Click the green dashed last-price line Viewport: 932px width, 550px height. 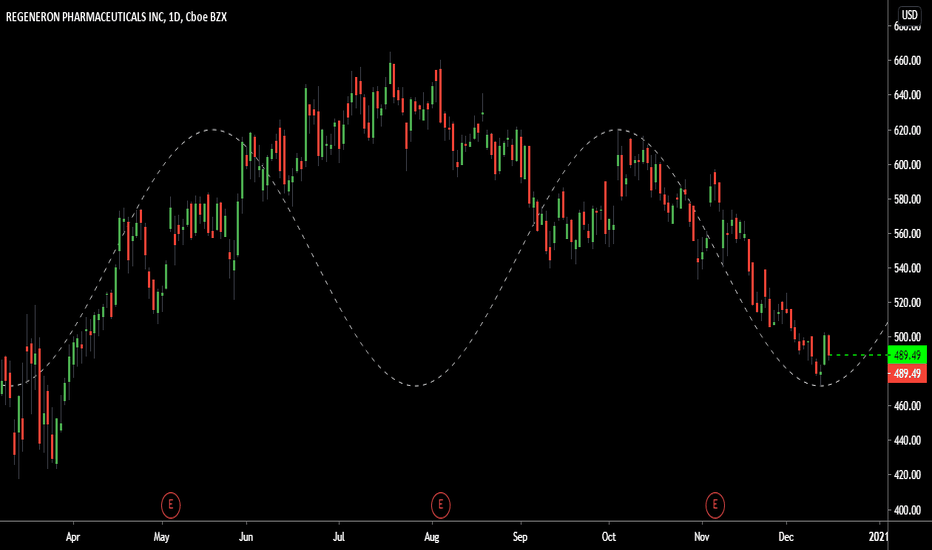(858, 355)
